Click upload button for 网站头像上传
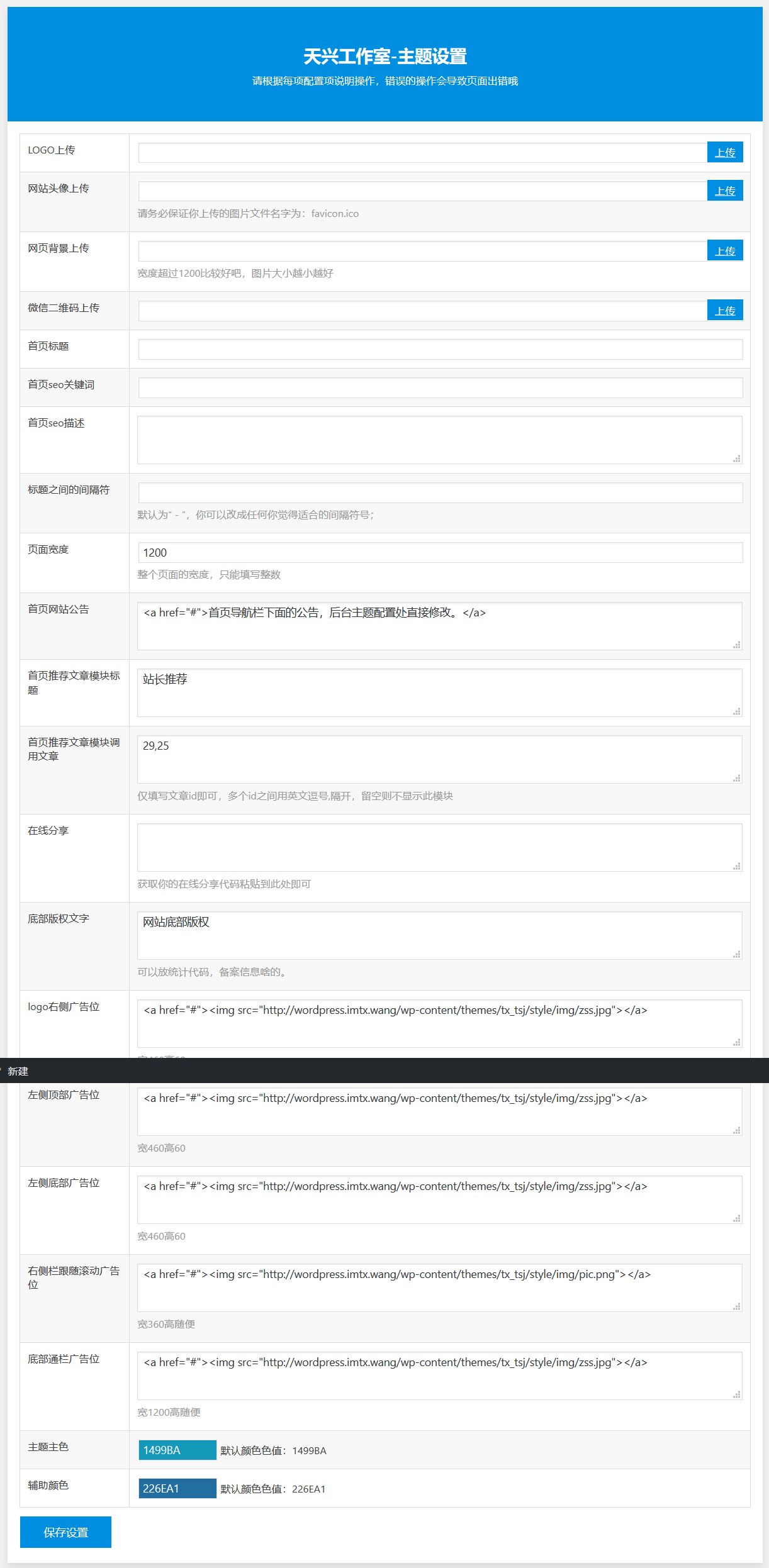The height and width of the screenshot is (1568, 769). point(725,191)
